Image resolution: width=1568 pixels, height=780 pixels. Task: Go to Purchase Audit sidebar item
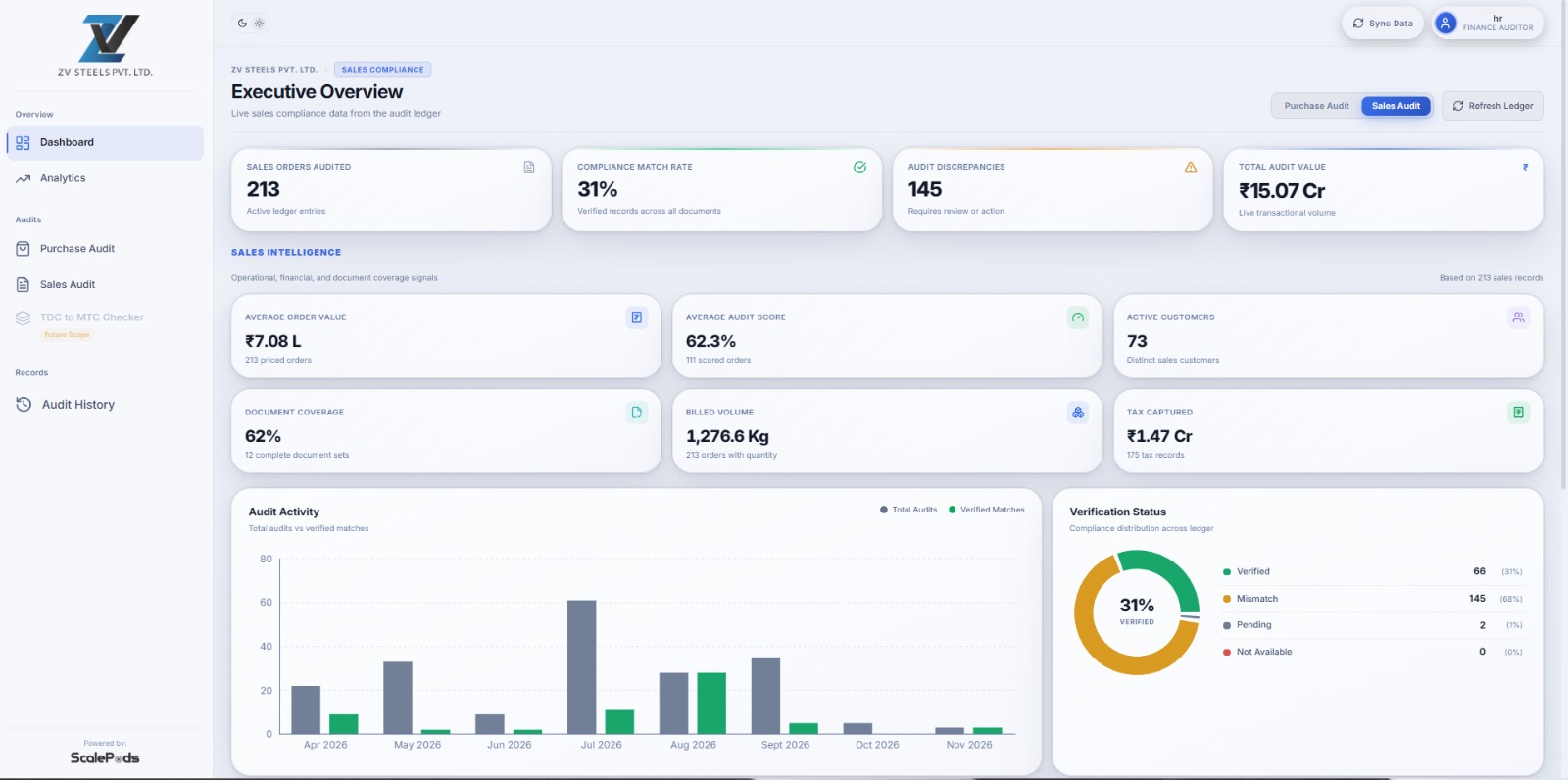105,249
